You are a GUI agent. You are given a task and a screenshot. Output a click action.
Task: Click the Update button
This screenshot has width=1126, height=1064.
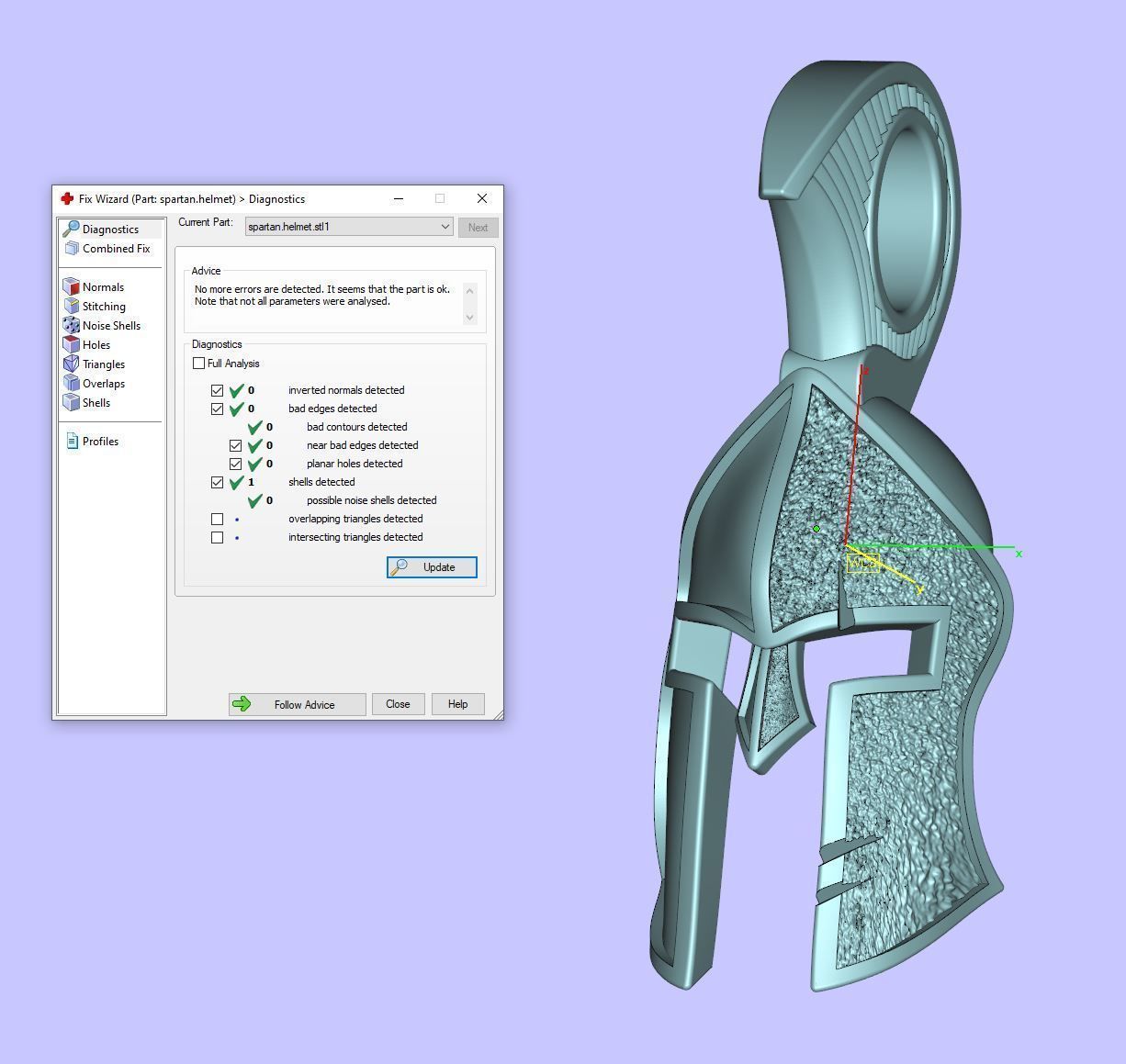[432, 567]
